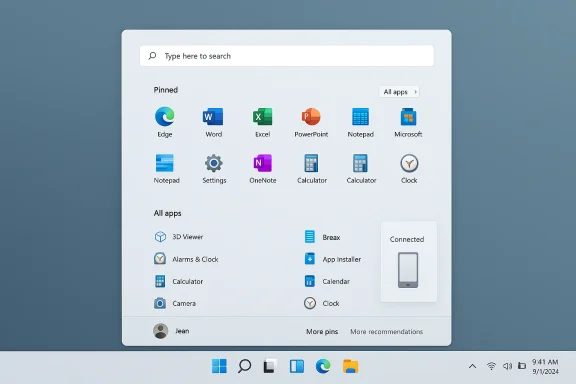
Task: Open the pinned Calculator next to OneNote
Action: pyautogui.click(x=312, y=169)
